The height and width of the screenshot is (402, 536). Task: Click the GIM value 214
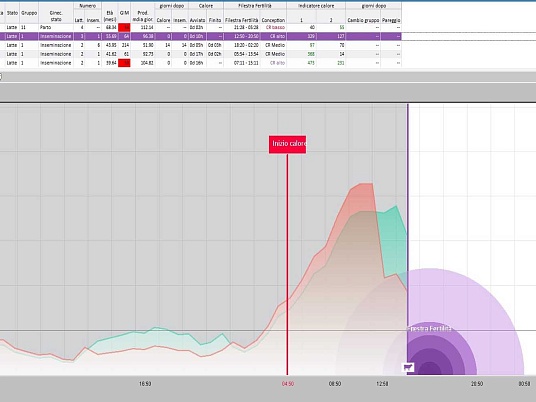click(125, 45)
